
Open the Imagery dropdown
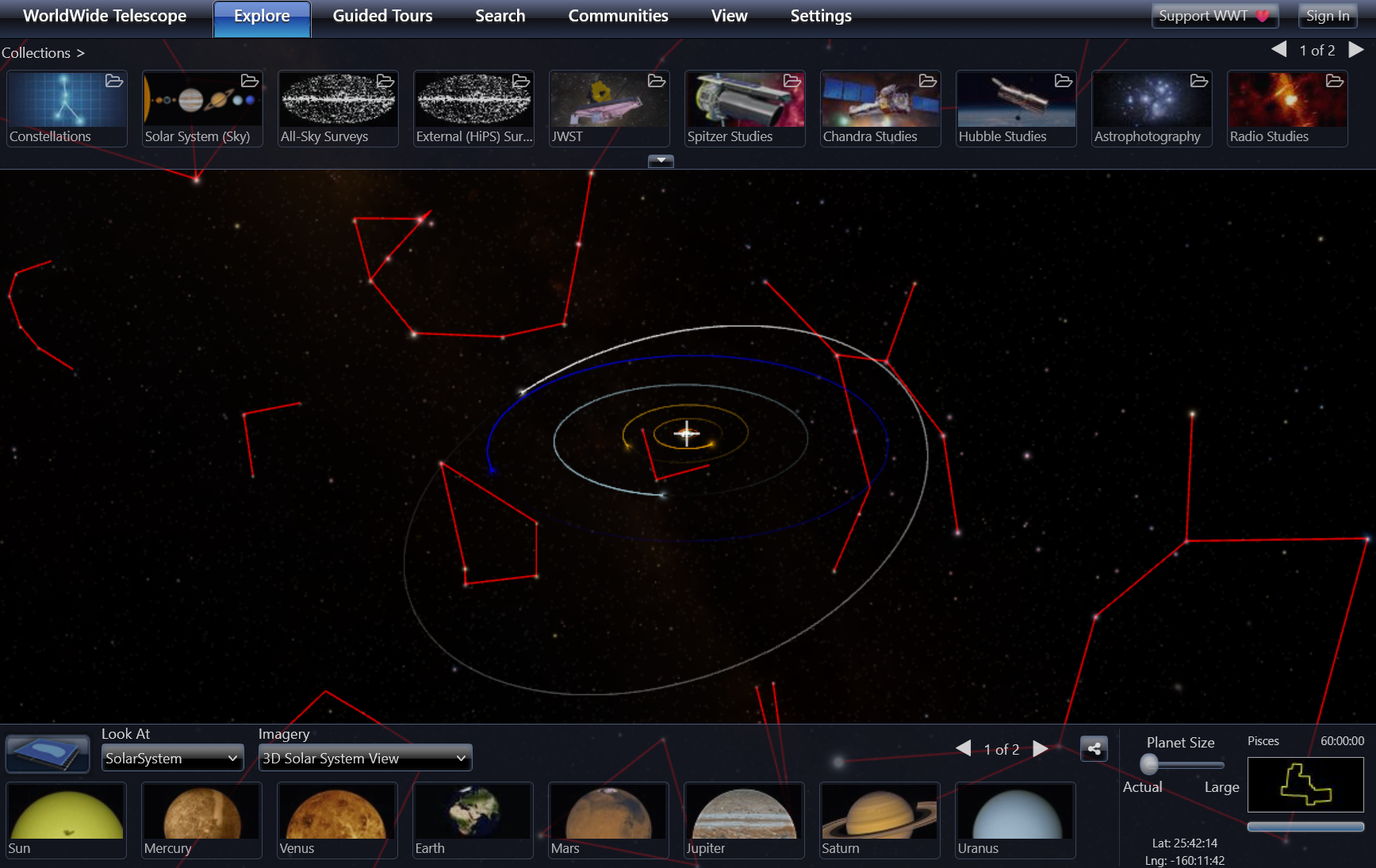tap(365, 759)
